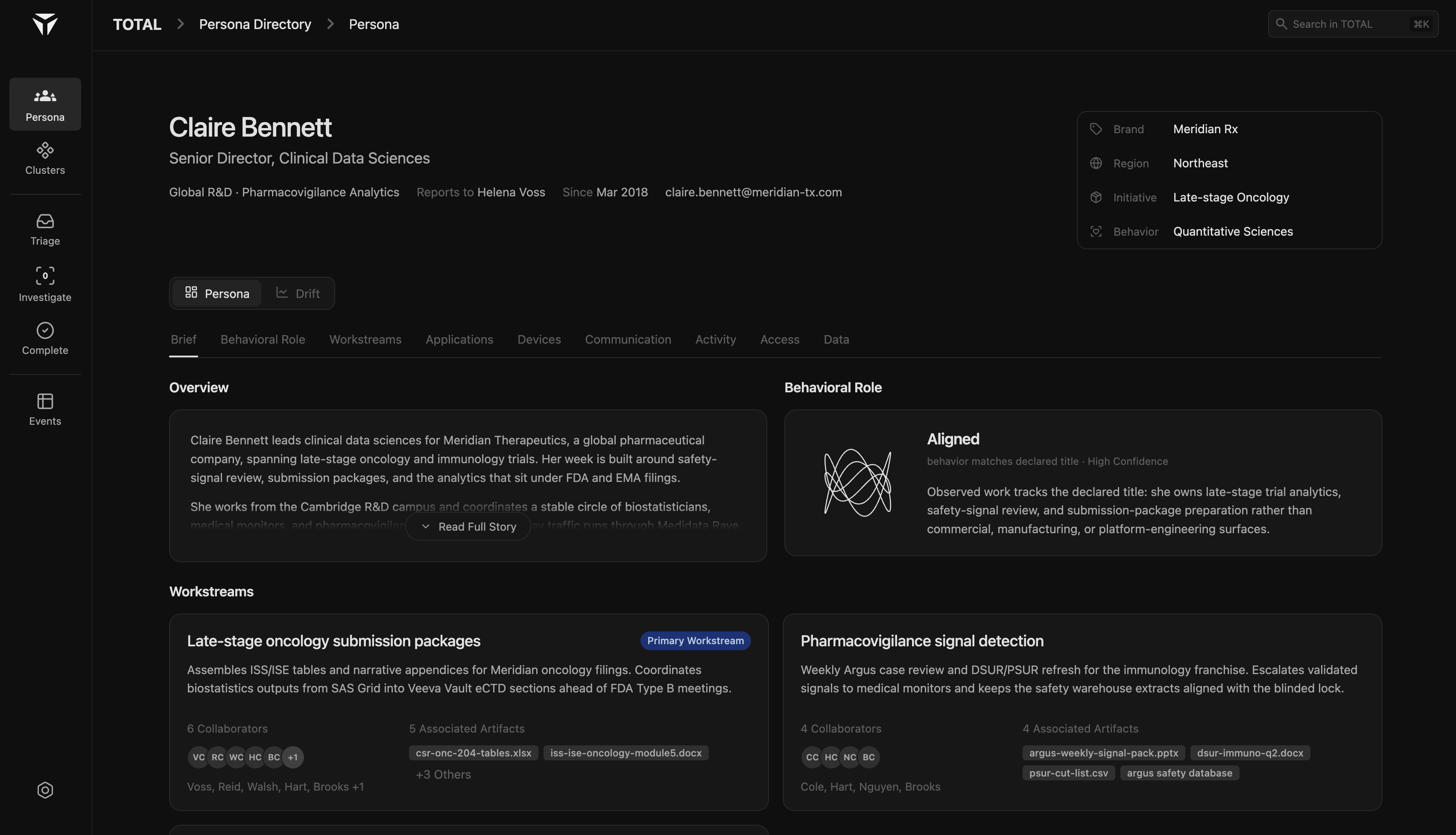The height and width of the screenshot is (835, 1456).
Task: Go to the Triage inbox
Action: click(x=45, y=229)
